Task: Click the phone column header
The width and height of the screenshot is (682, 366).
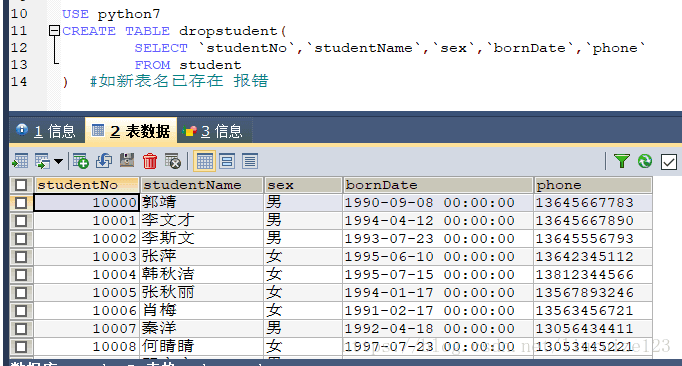Action: pos(593,185)
